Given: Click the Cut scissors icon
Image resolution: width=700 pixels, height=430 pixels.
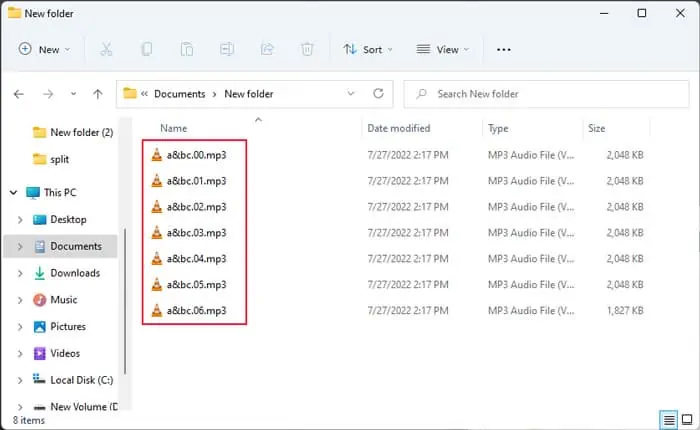Looking at the screenshot, I should 106,49.
